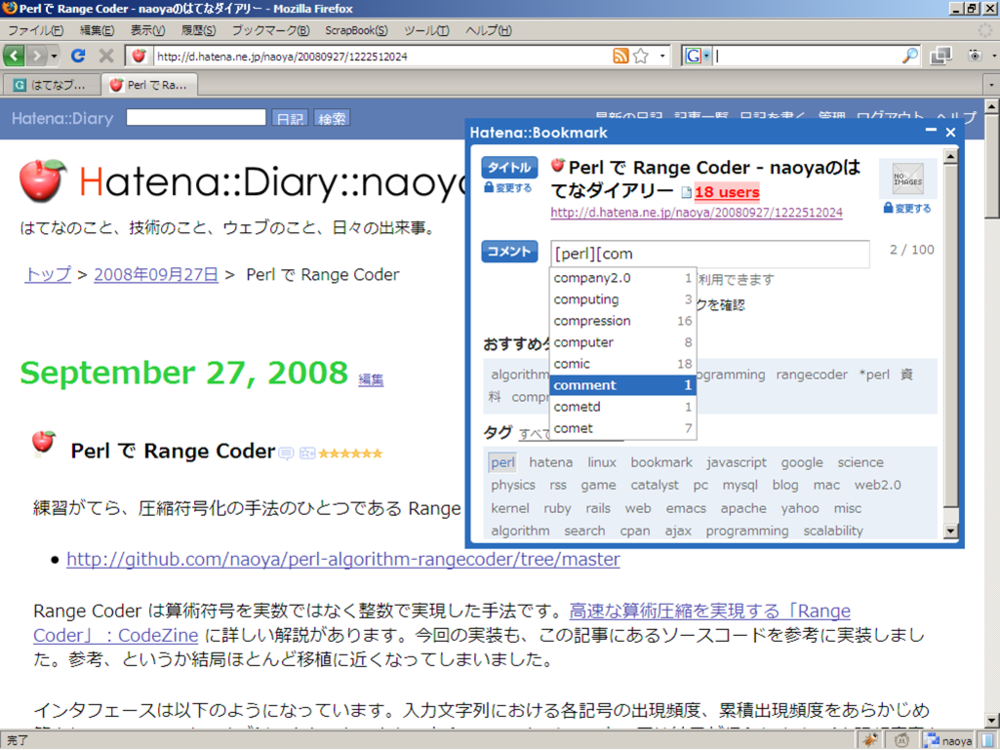This screenshot has height=750, width=1000.
Task: Open the ツール menu
Action: [x=426, y=31]
